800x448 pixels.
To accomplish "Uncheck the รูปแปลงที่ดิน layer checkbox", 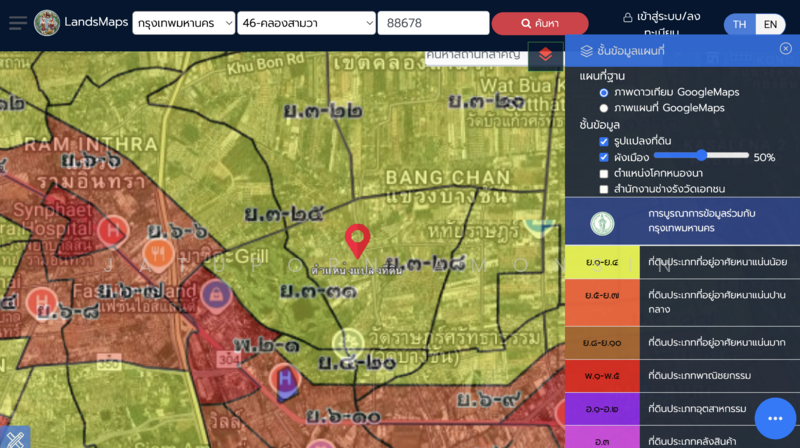I will [x=604, y=142].
